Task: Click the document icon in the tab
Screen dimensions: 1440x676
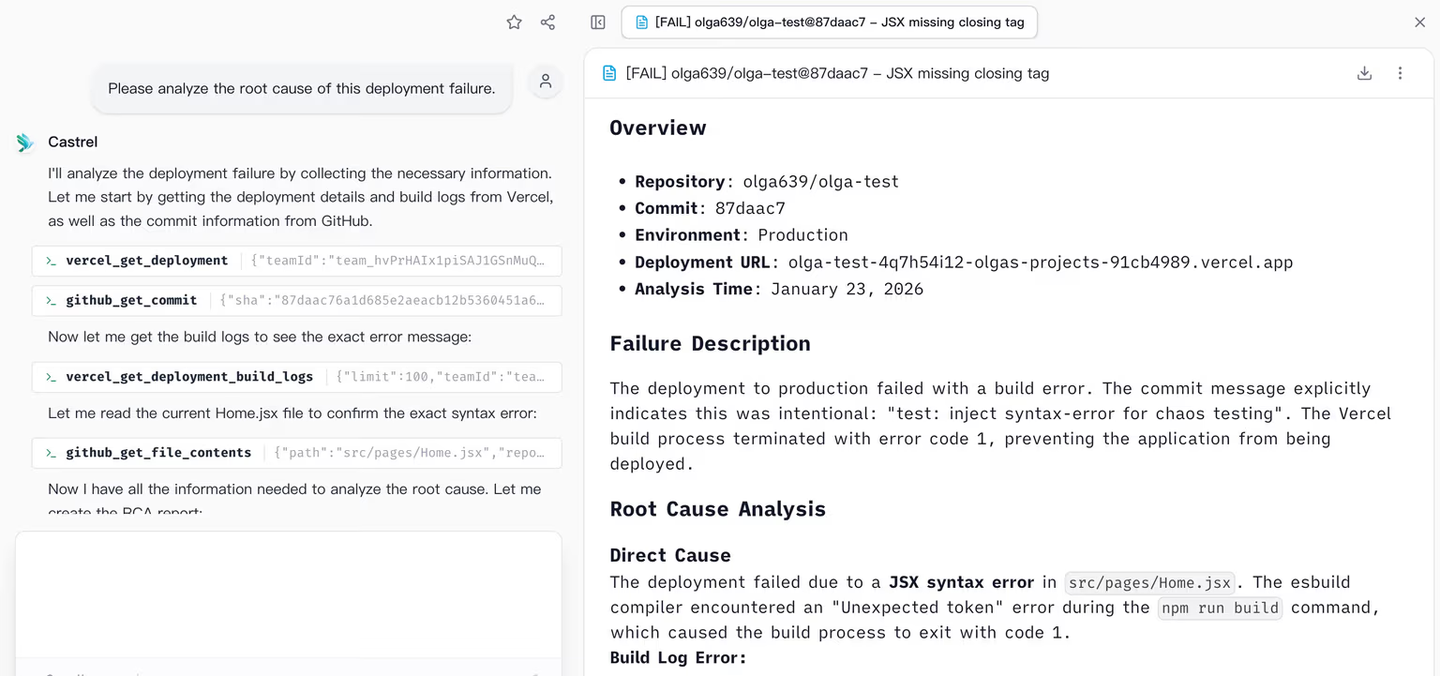Action: click(642, 22)
